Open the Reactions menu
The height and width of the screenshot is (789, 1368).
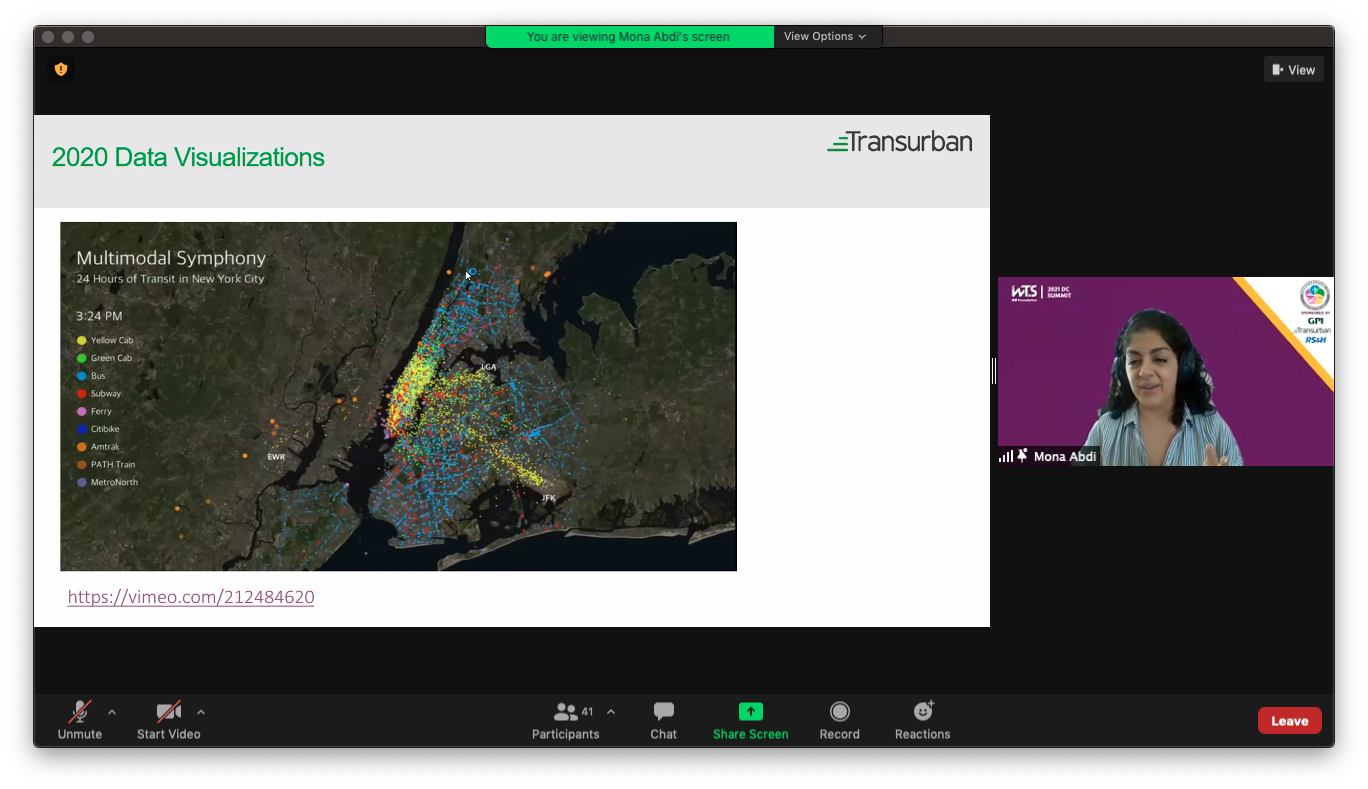(x=923, y=720)
